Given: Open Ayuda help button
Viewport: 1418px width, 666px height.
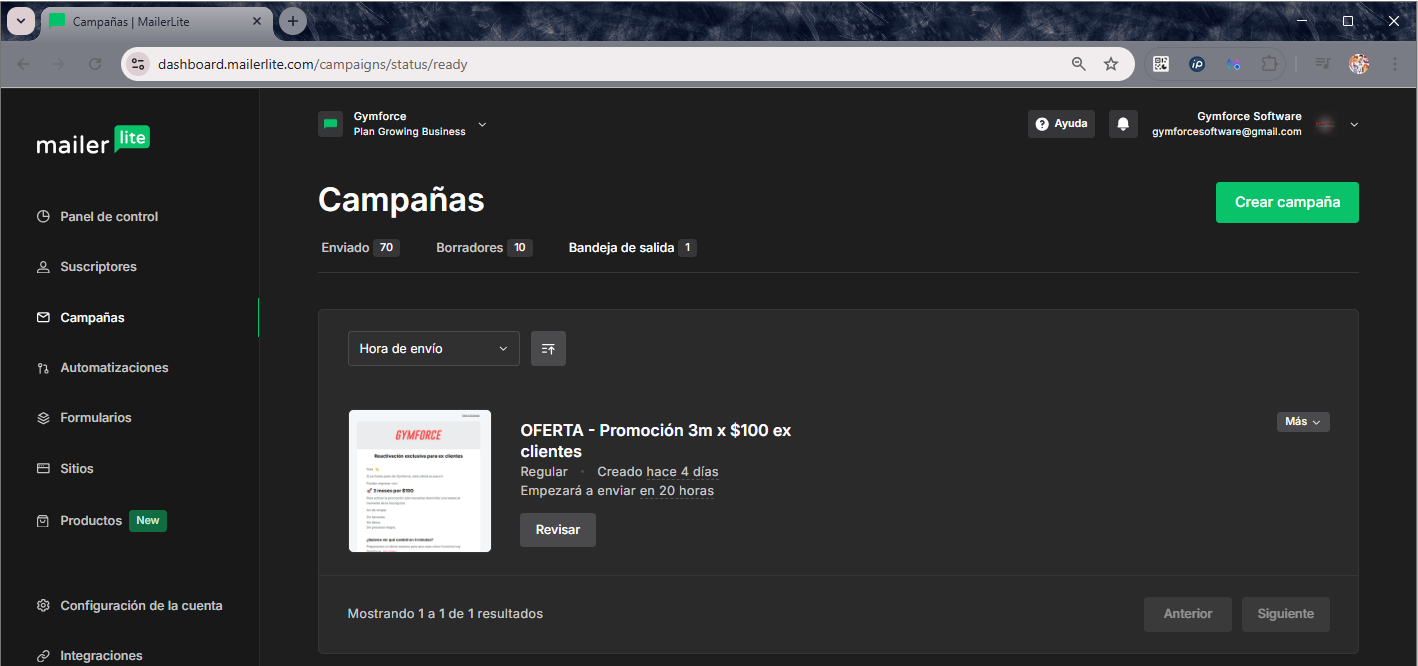Looking at the screenshot, I should (x=1061, y=124).
